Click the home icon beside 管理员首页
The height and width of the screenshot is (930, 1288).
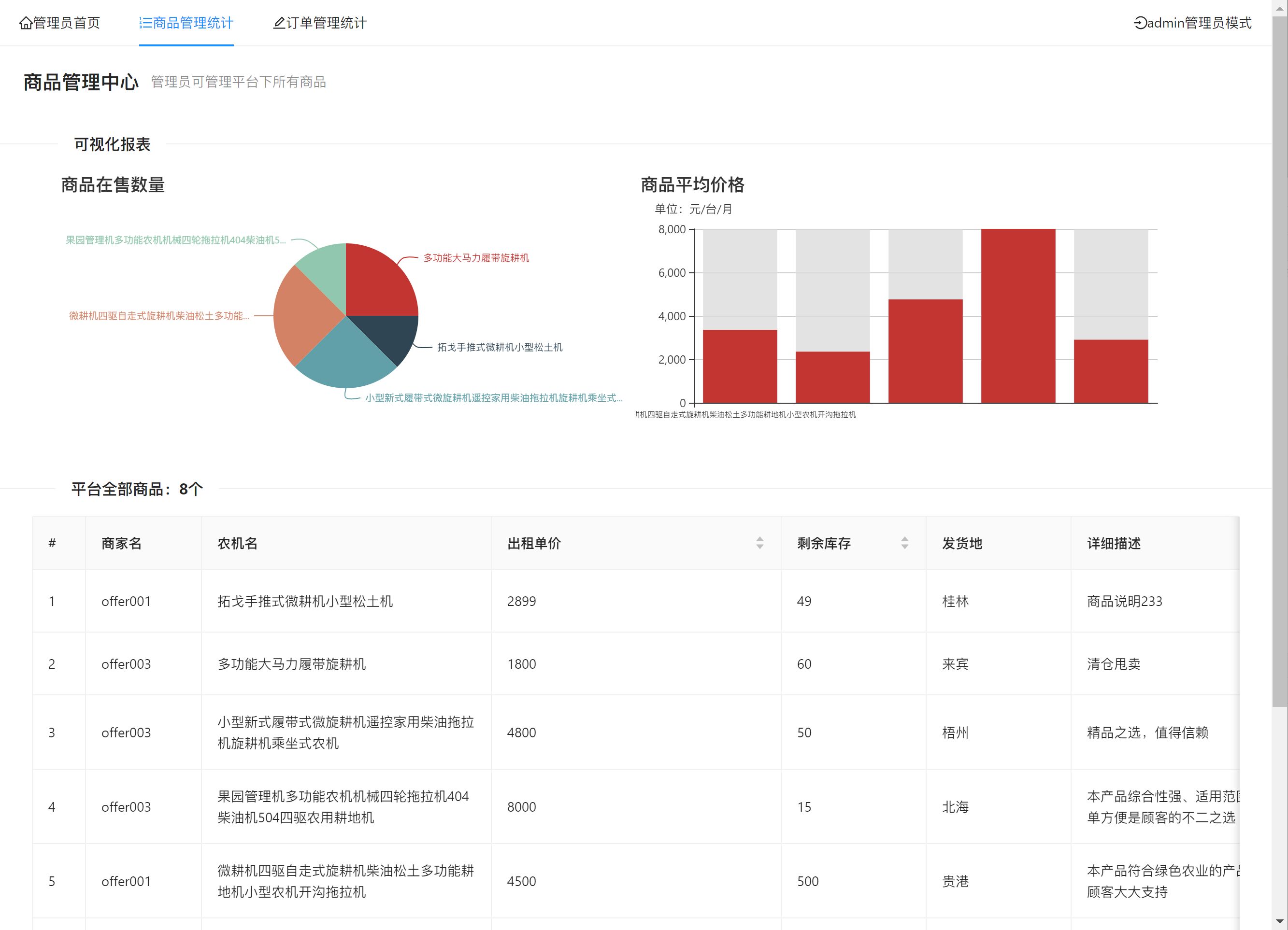(26, 23)
